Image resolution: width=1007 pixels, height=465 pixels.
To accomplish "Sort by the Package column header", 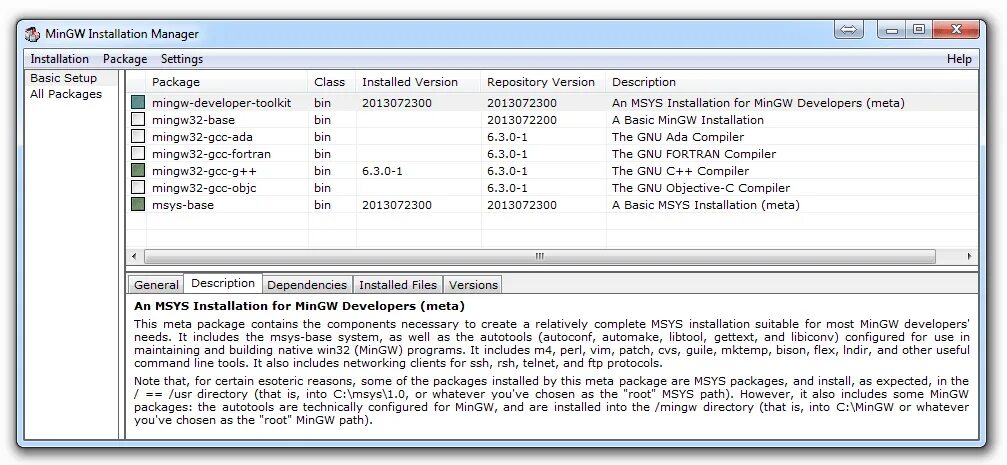I will (227, 82).
